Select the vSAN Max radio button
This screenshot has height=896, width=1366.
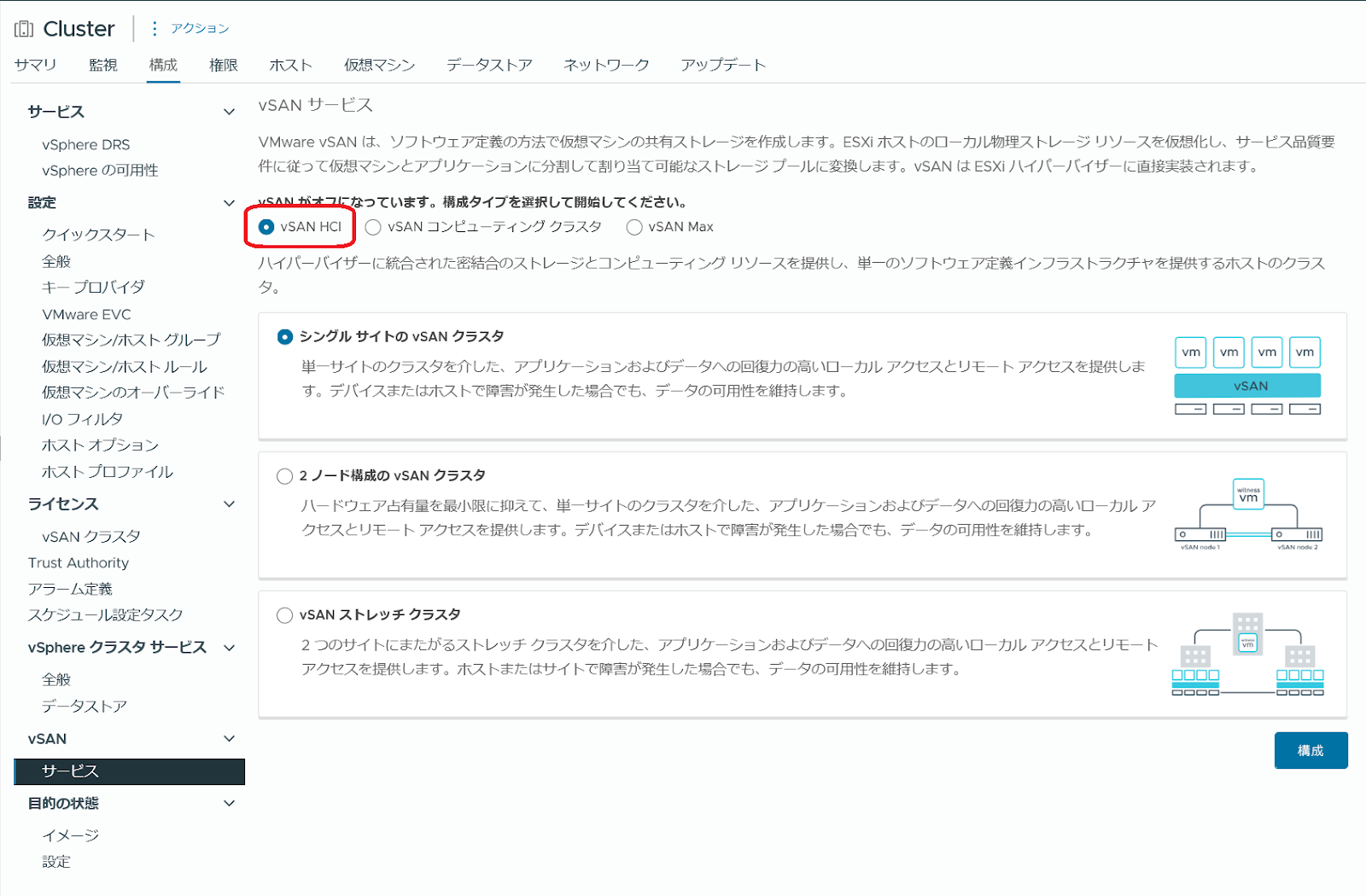coord(634,227)
